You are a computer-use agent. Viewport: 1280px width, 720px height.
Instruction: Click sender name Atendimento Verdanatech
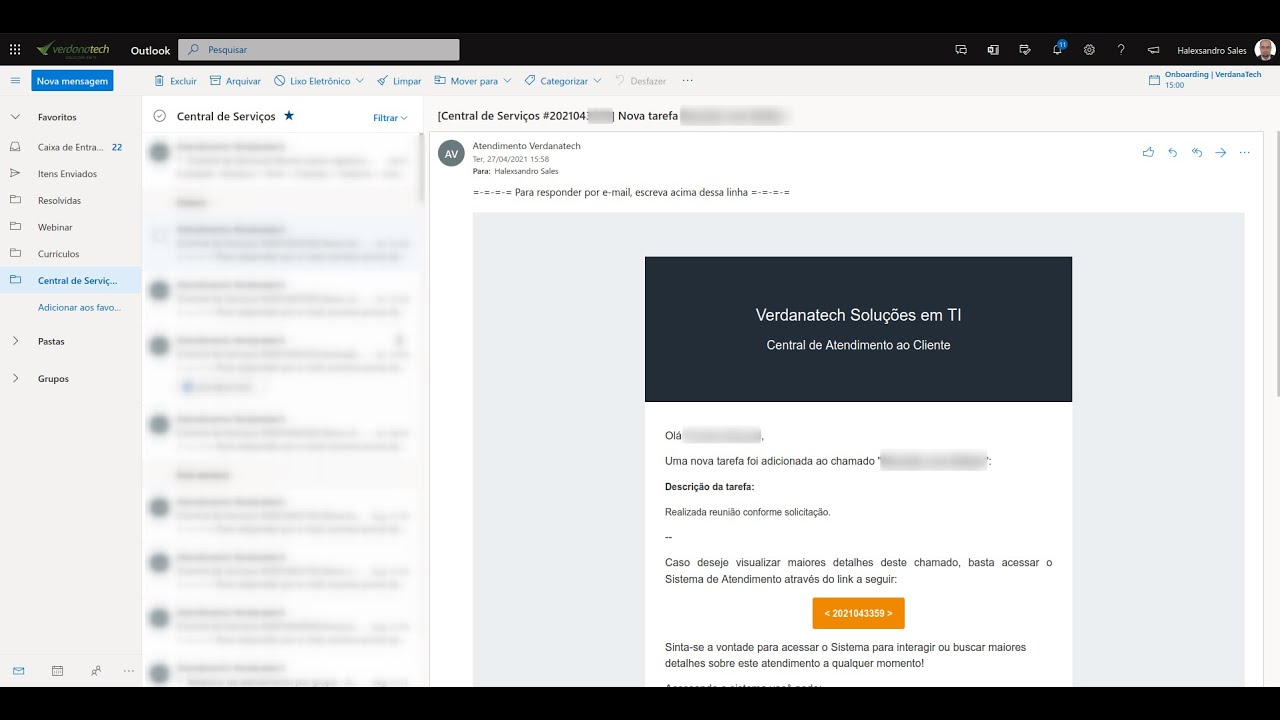pyautogui.click(x=526, y=146)
